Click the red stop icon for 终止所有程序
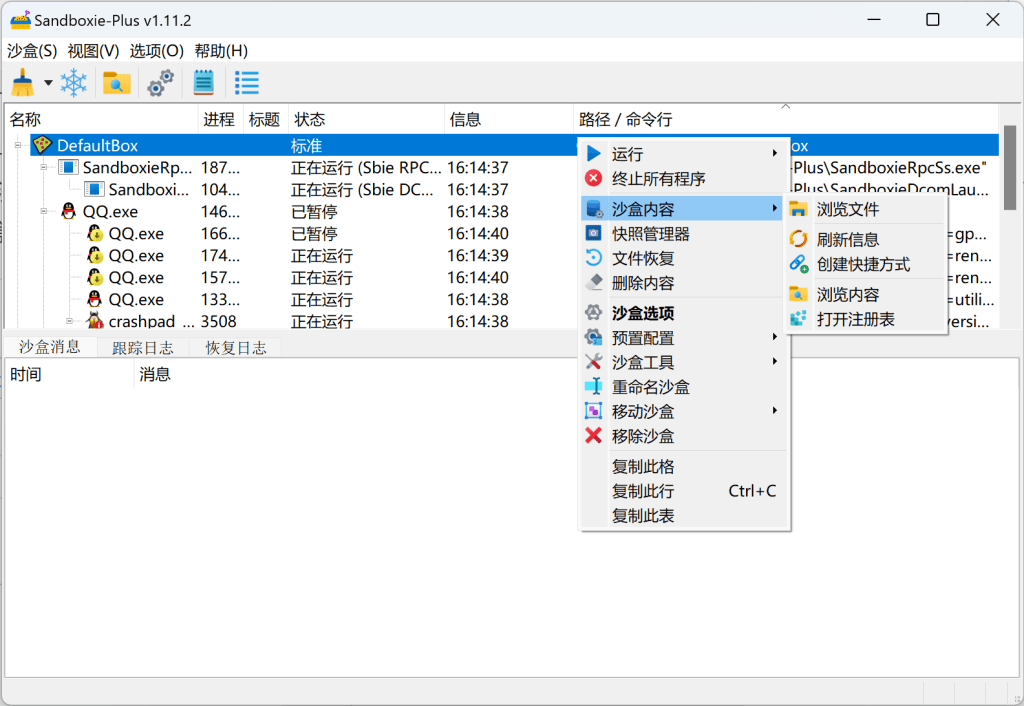This screenshot has height=706, width=1024. pos(594,179)
